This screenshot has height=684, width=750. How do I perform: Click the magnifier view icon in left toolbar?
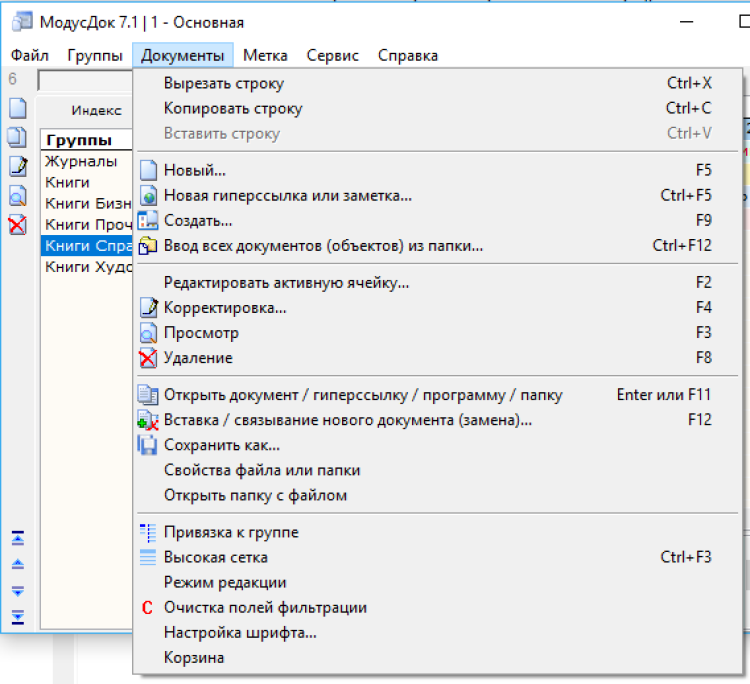(x=17, y=196)
